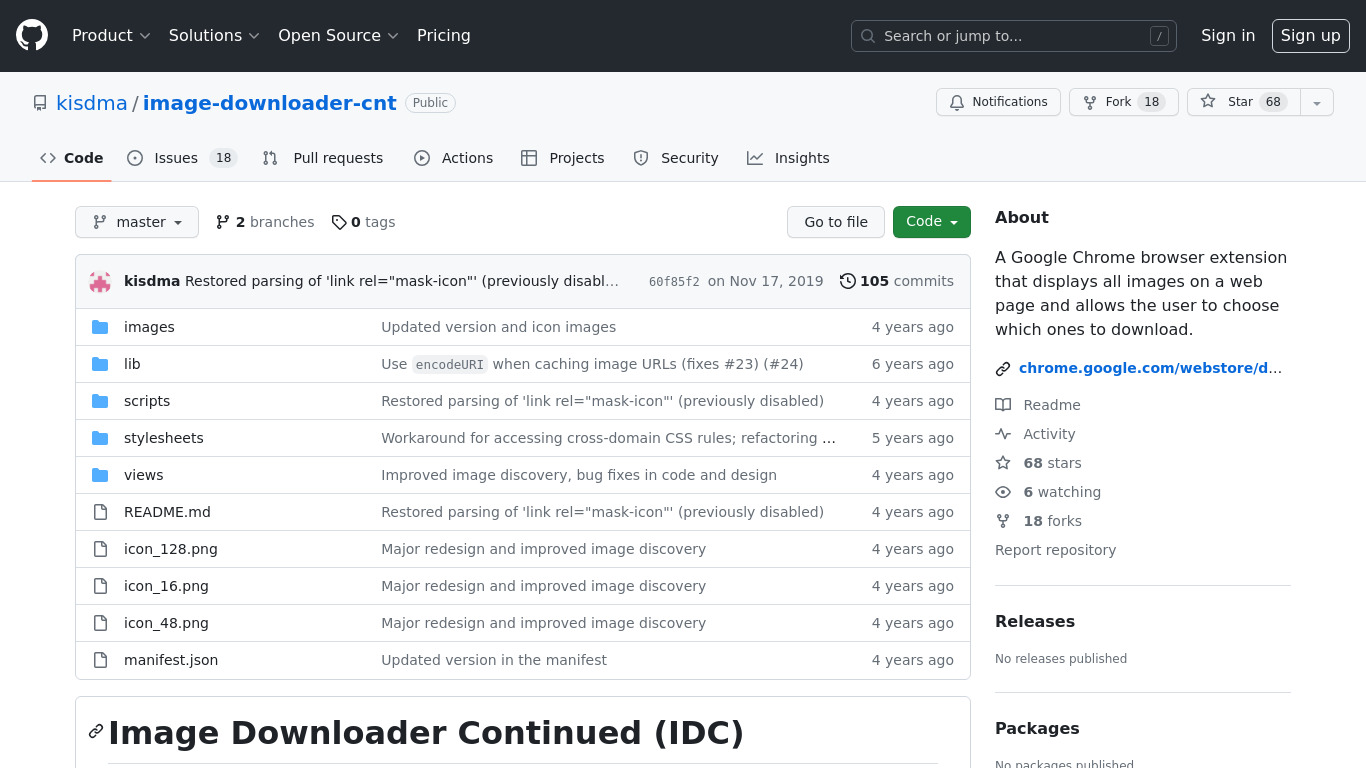Screen dimensions: 1366x768
Task: Click the anchor link icon by IDC heading
Action: (x=96, y=732)
